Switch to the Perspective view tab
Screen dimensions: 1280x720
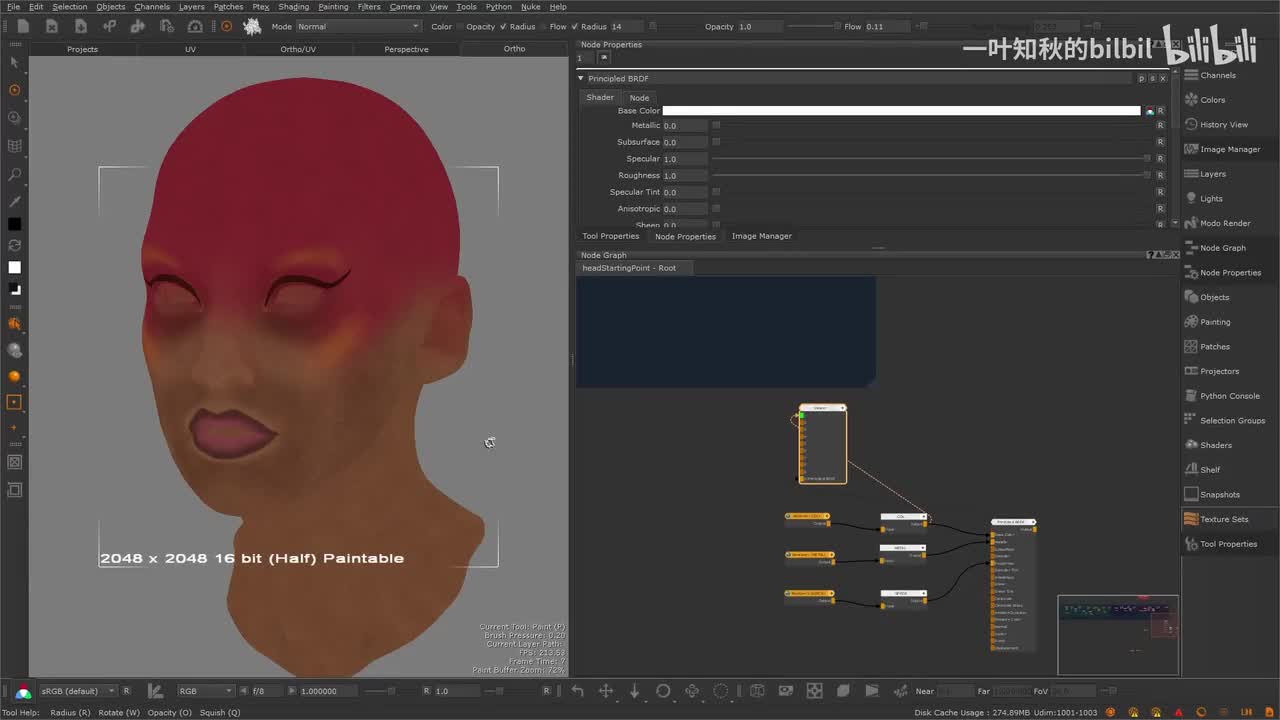(406, 49)
